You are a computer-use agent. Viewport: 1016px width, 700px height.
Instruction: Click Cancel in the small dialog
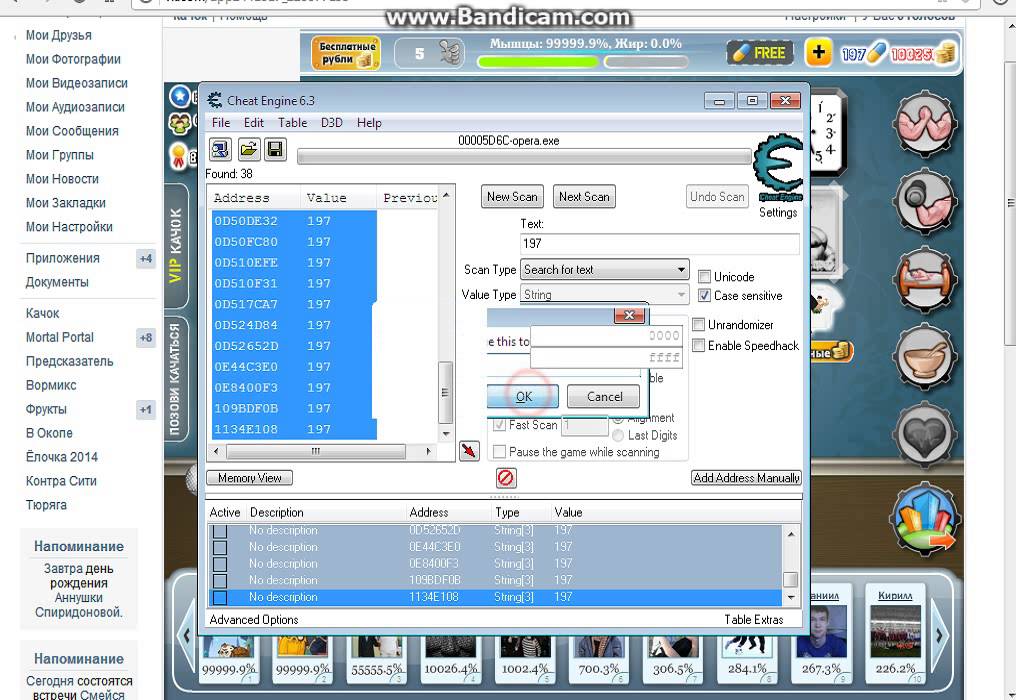coord(604,397)
